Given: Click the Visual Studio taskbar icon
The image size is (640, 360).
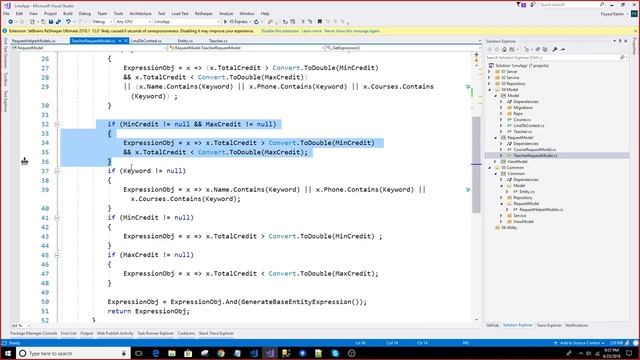Looking at the screenshot, I should pyautogui.click(x=269, y=353).
